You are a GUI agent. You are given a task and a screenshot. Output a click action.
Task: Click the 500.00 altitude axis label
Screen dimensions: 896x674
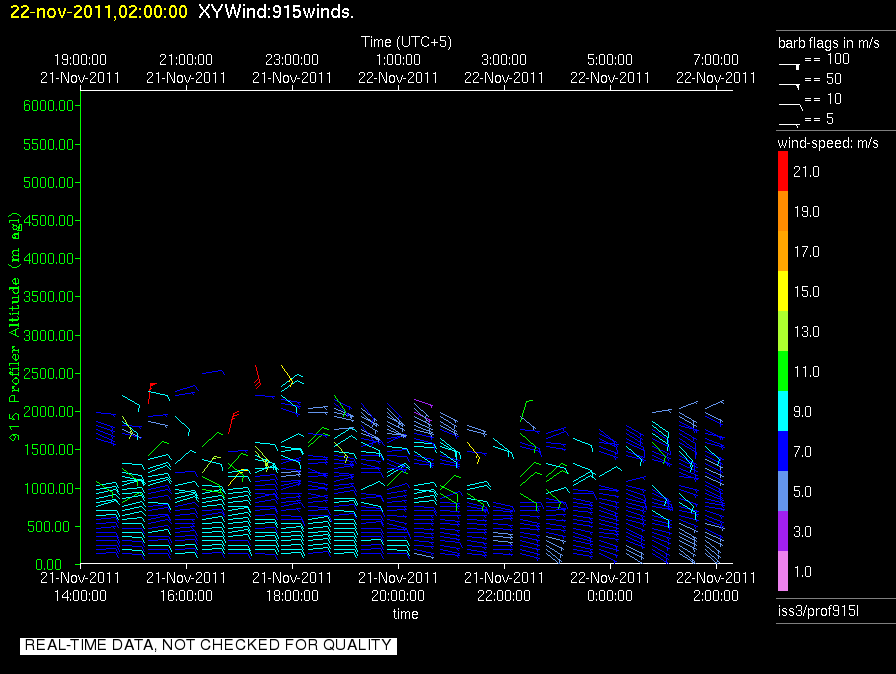[x=51, y=527]
